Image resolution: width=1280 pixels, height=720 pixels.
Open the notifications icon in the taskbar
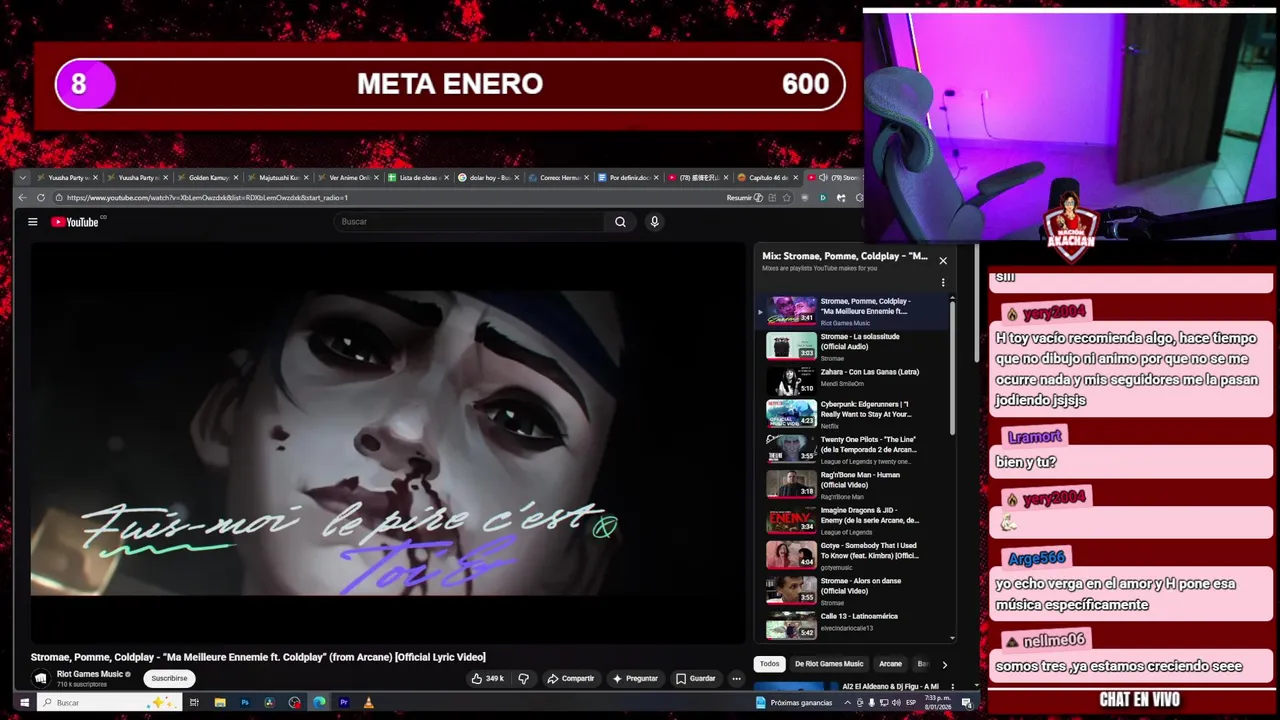967,703
